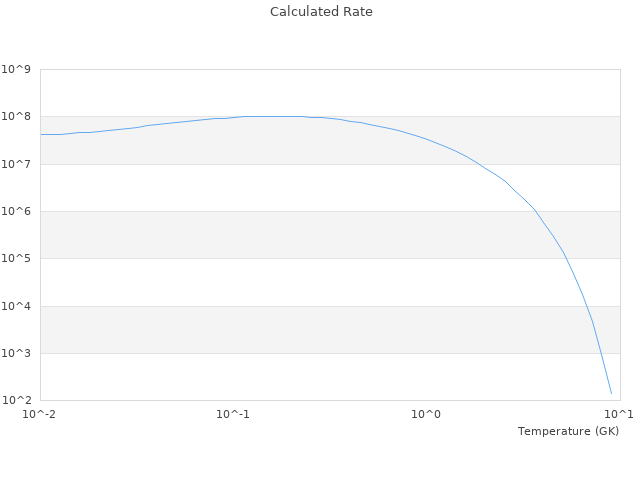Click the gray band between 10^6 and 10^5
This screenshot has width=640, height=480.
click(x=300, y=235)
